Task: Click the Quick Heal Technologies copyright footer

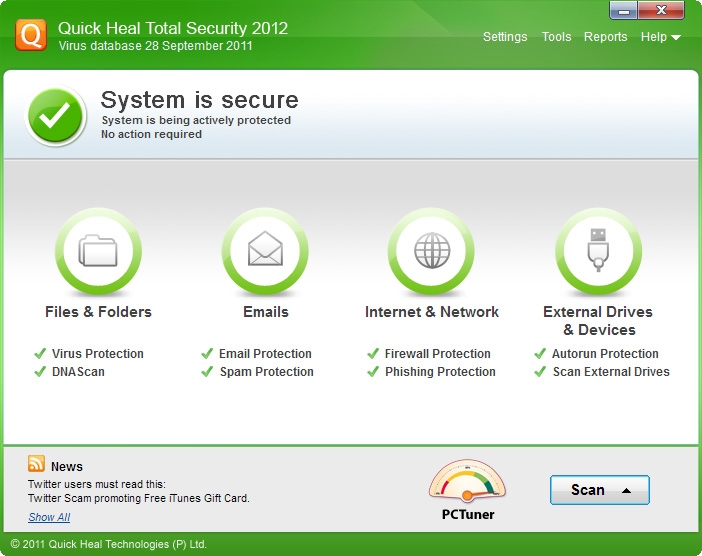Action: click(108, 544)
